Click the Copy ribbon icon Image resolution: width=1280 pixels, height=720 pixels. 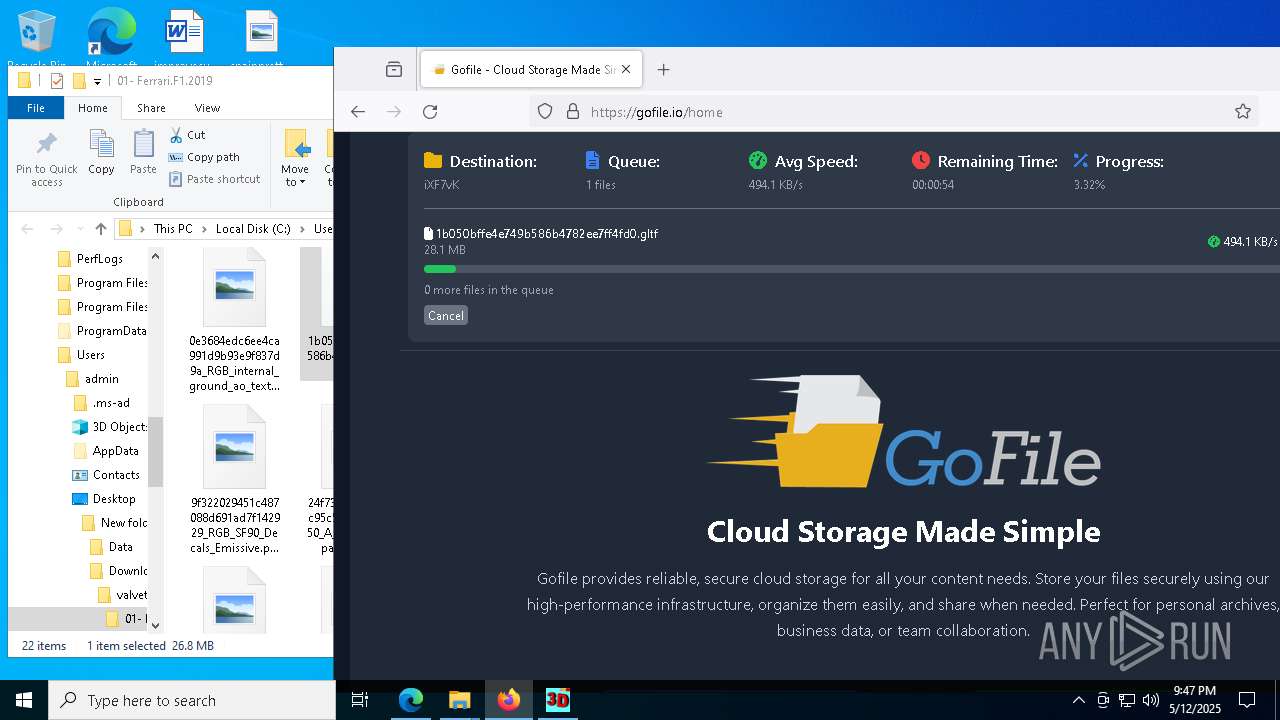(x=101, y=152)
